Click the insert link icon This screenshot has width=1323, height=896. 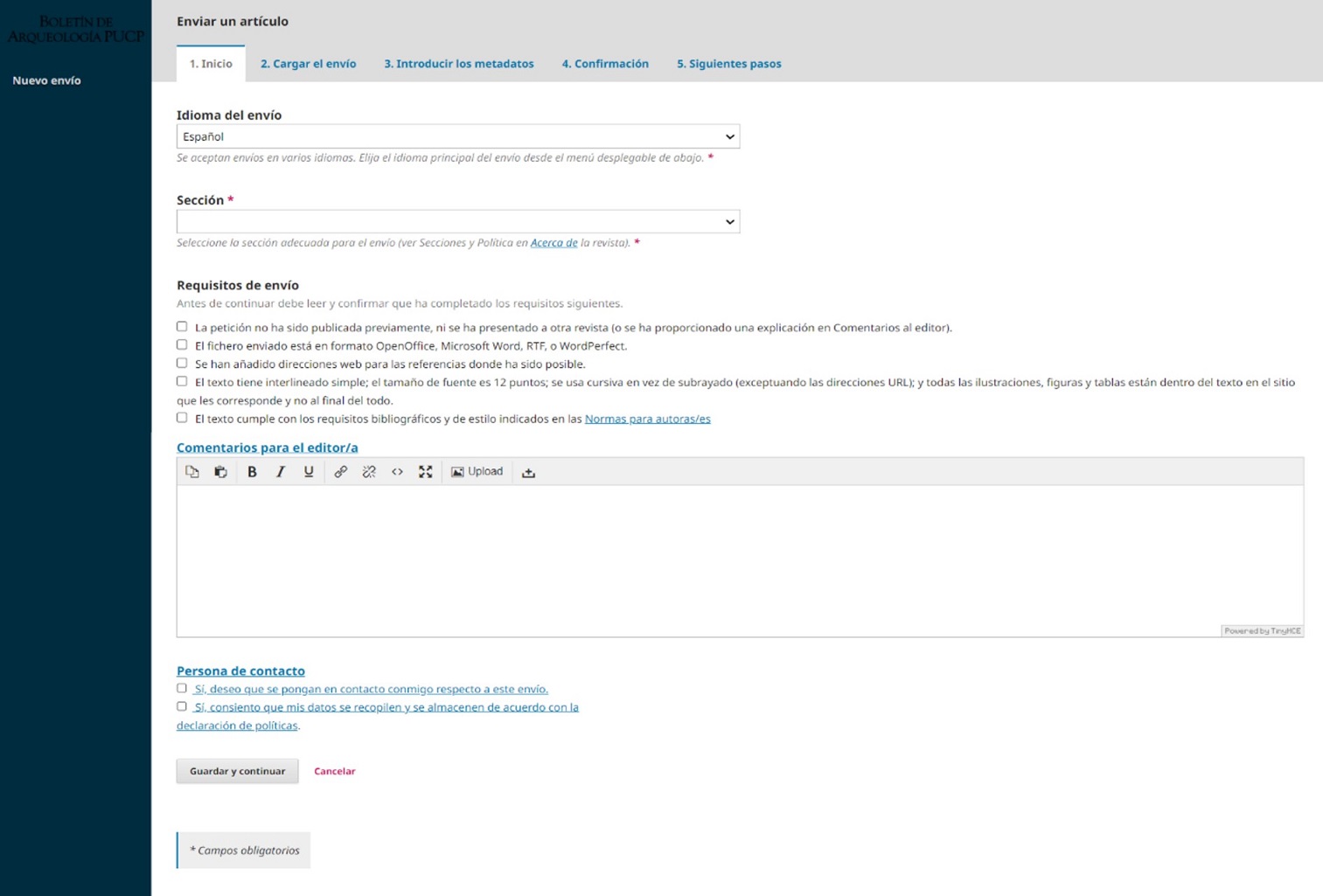point(340,472)
